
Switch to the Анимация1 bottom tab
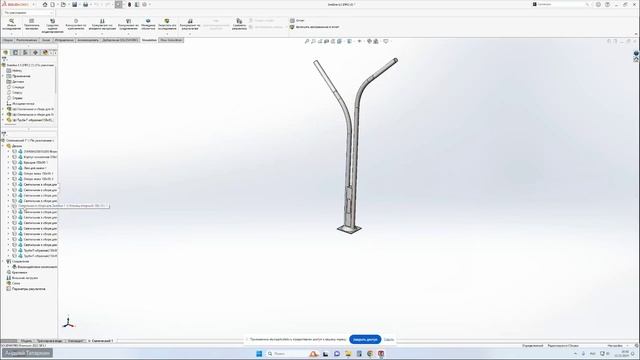point(75,340)
